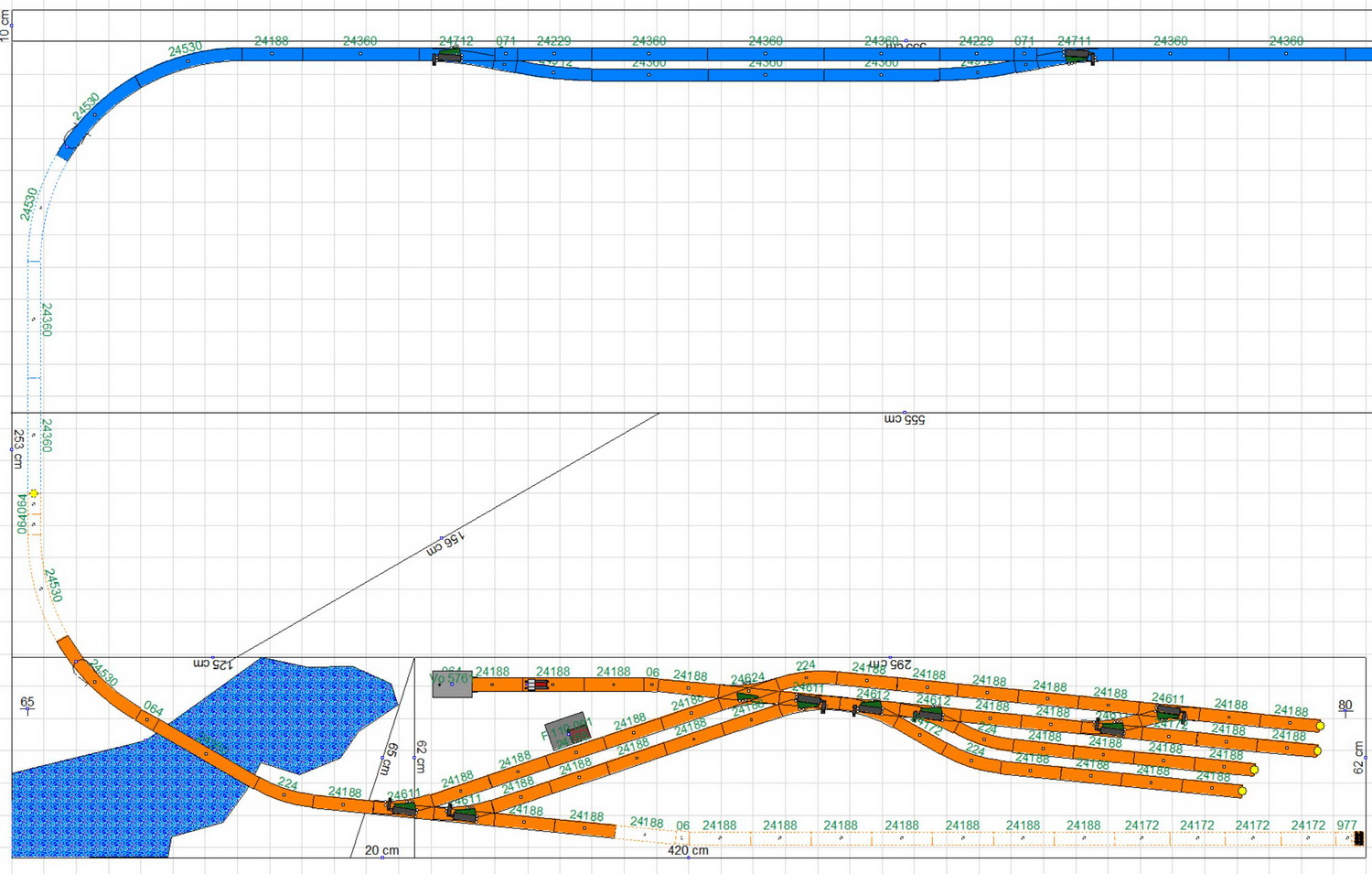Click the 24712 track label
1372x874 pixels.
(x=456, y=41)
